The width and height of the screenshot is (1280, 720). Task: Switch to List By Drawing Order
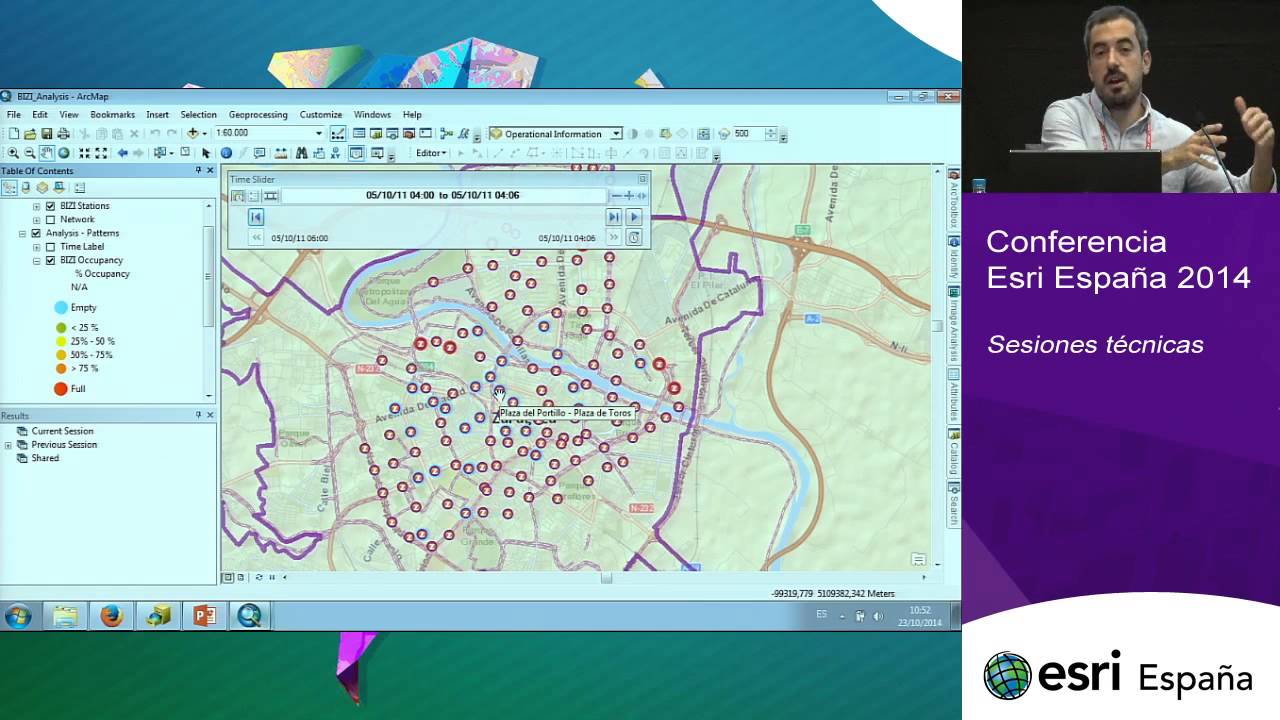10,187
